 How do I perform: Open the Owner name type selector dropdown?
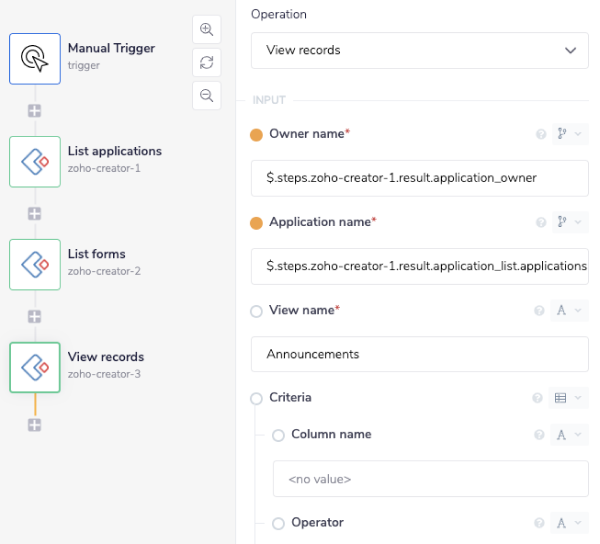coord(568,134)
